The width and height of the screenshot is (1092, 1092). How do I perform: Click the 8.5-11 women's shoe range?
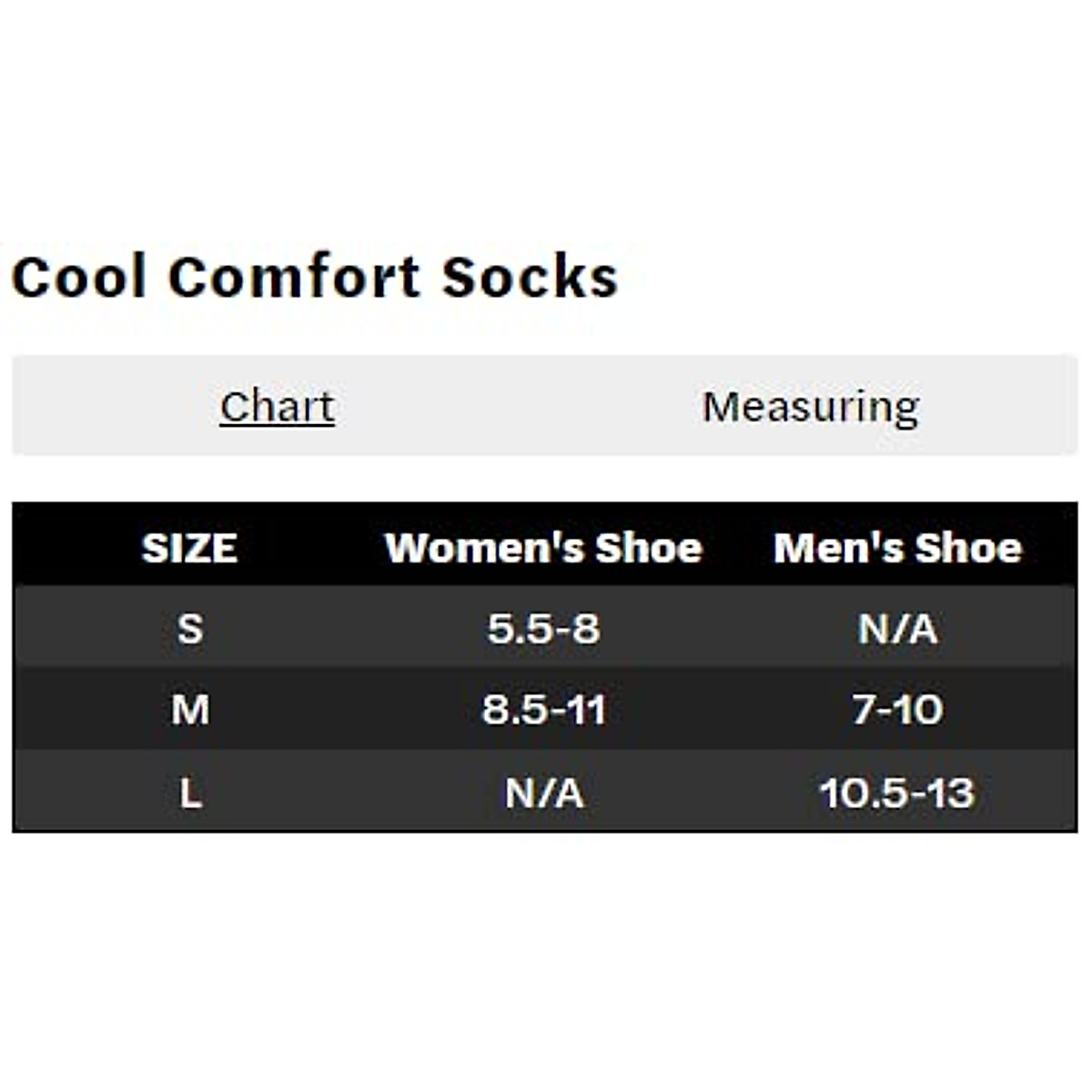543,709
